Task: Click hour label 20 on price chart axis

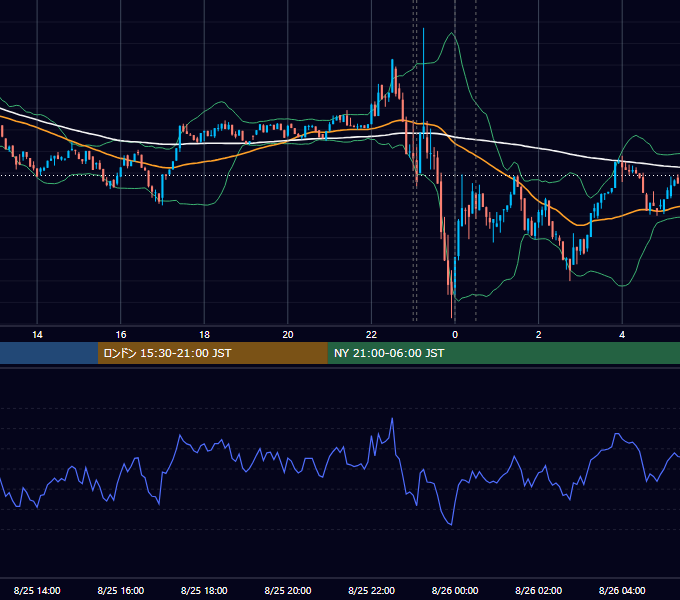Action: pos(288,335)
